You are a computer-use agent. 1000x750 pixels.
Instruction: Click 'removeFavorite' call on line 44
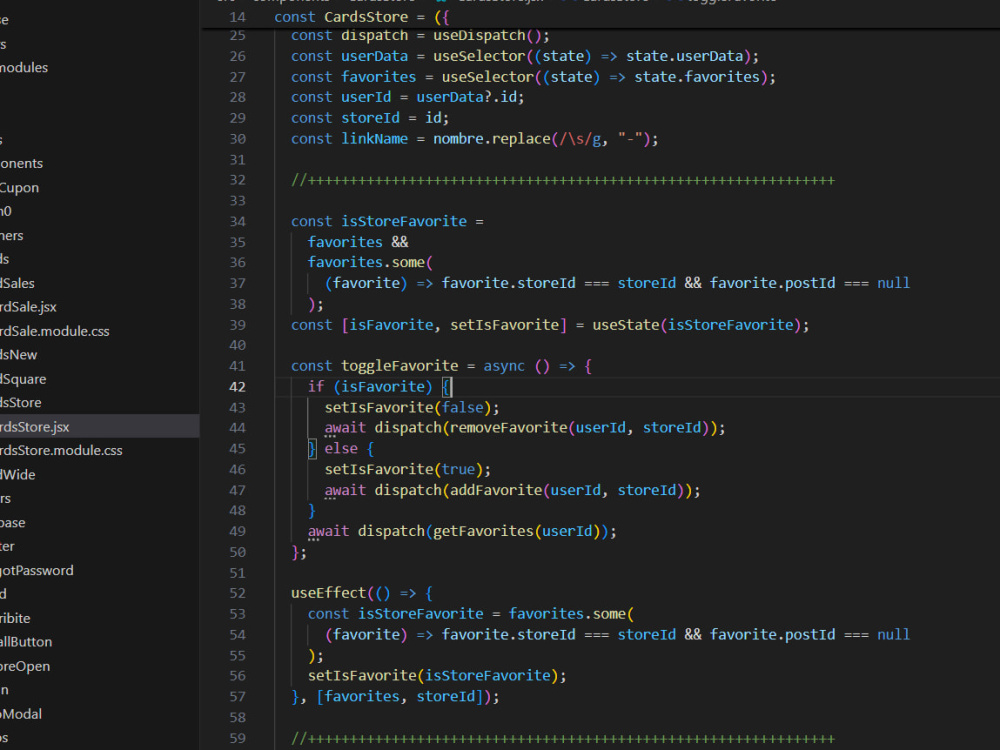pyautogui.click(x=508, y=428)
